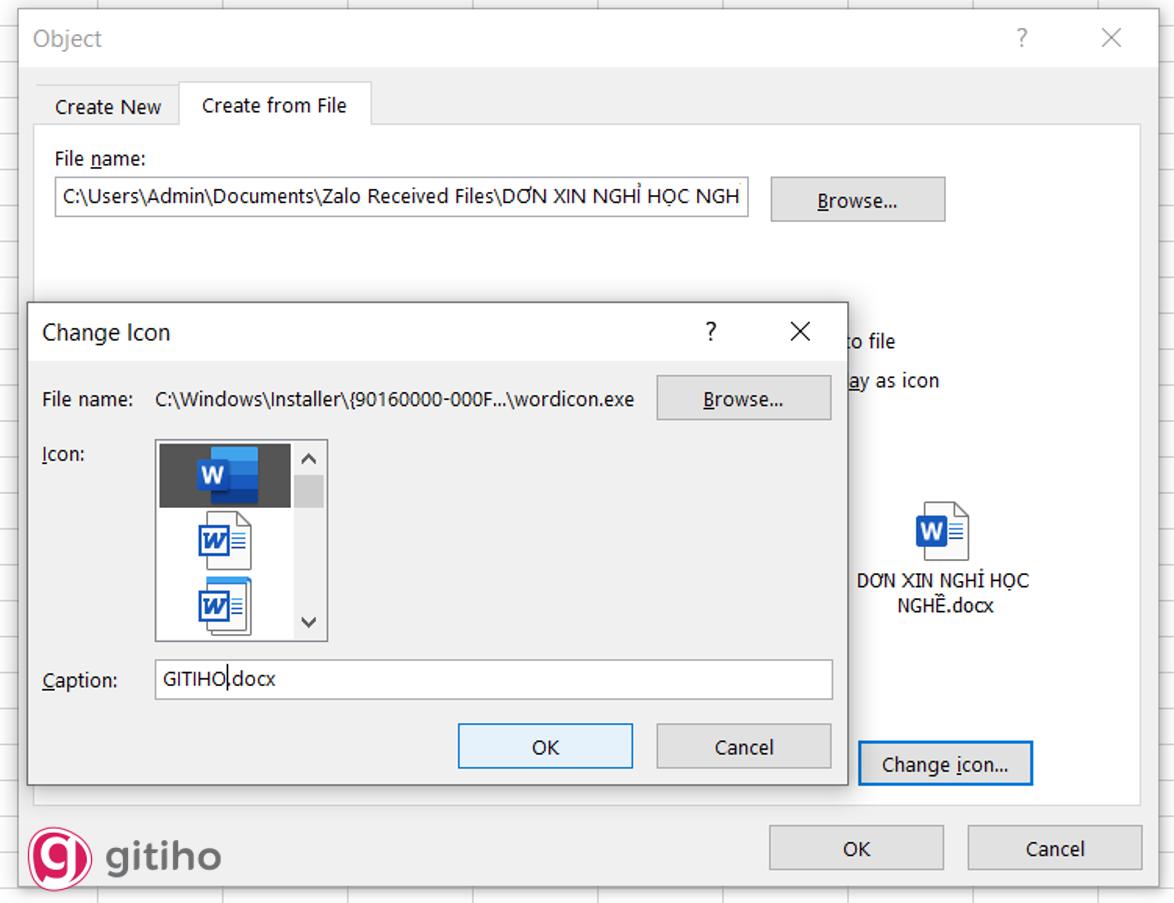This screenshot has height=903, width=1174.
Task: Cancel the Change Icon dialog
Action: (743, 746)
